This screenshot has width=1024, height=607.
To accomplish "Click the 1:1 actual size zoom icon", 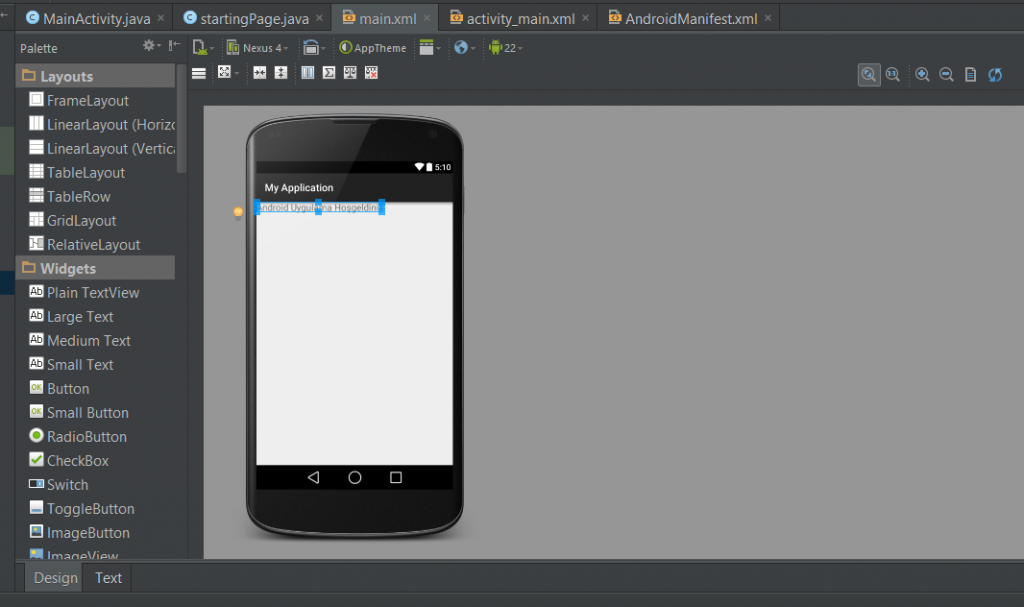I will pyautogui.click(x=892, y=74).
